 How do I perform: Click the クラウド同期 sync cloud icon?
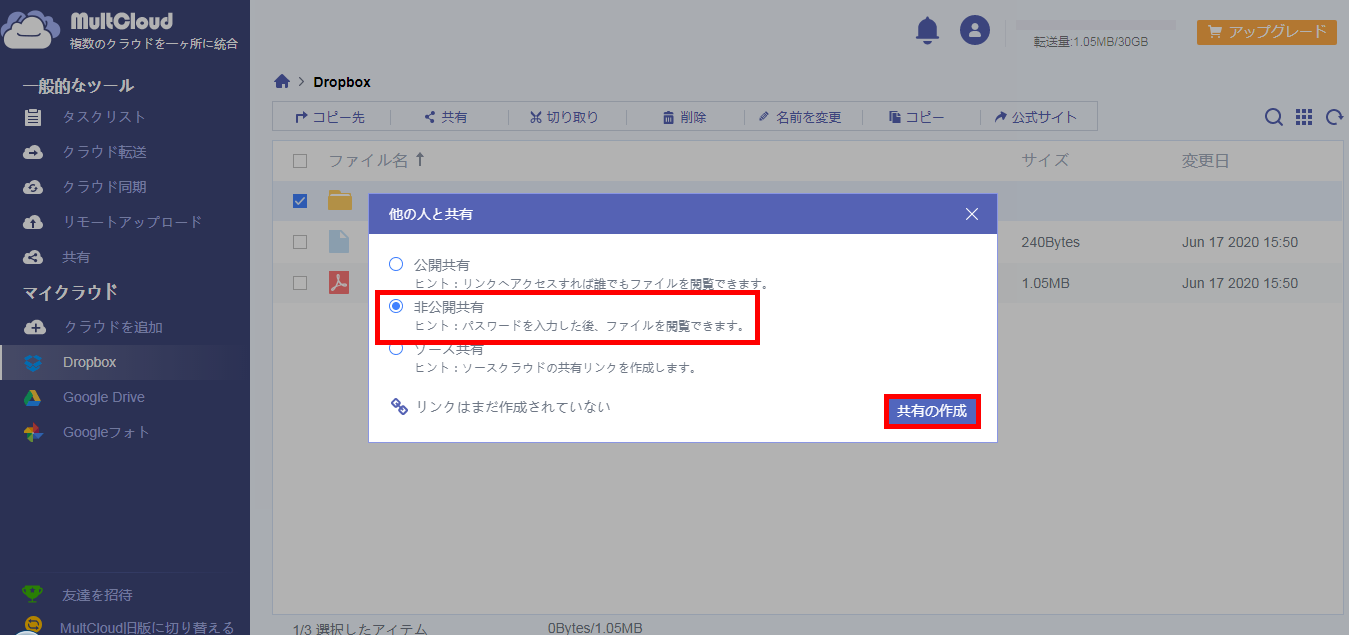(x=33, y=187)
